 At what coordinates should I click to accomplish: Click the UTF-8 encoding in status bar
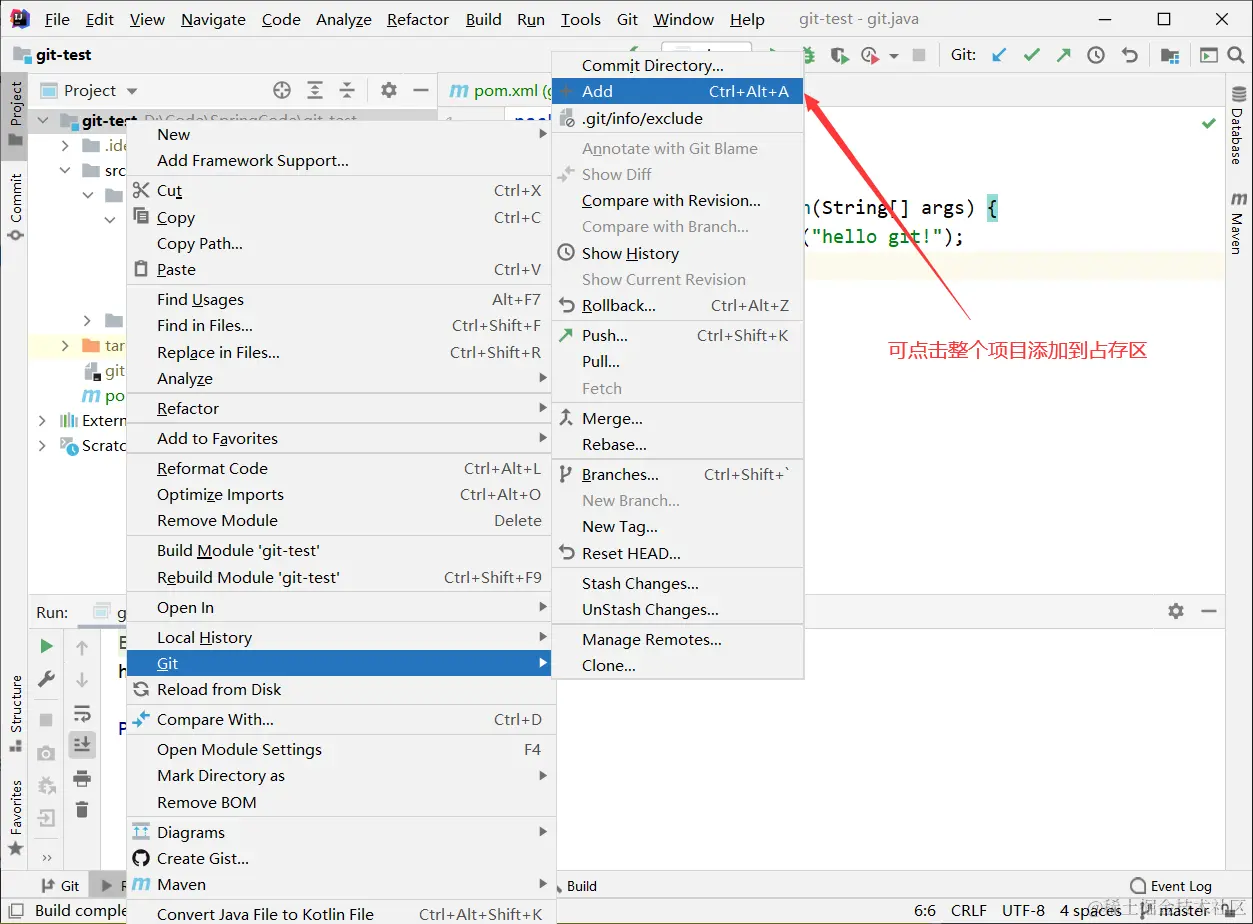coord(1023,910)
